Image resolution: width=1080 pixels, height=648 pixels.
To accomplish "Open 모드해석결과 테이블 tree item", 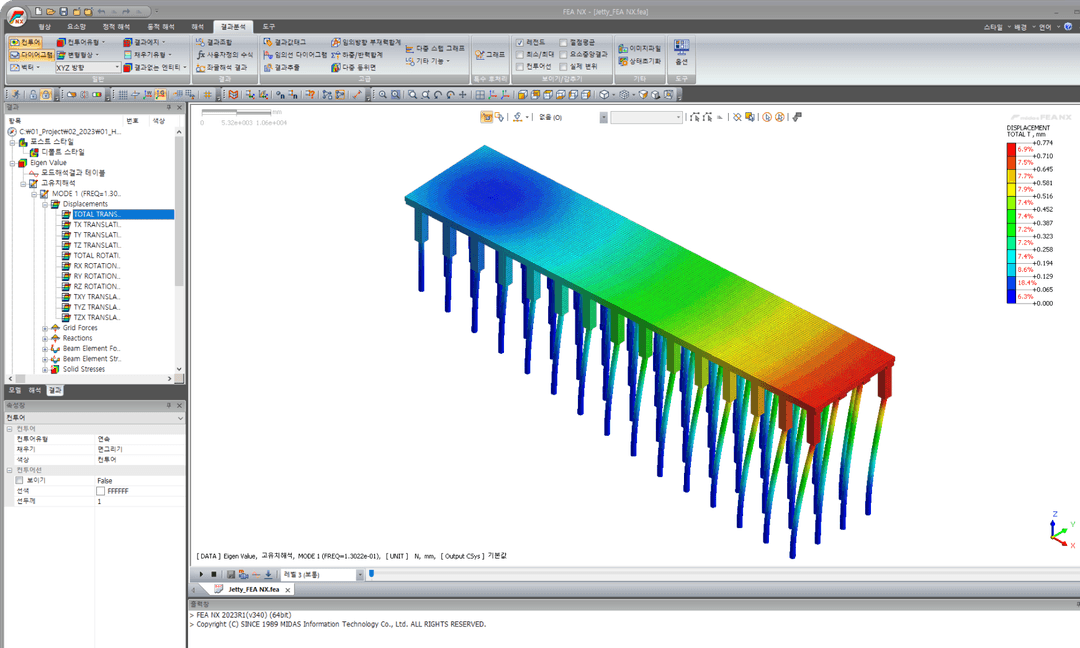I will (x=73, y=173).
